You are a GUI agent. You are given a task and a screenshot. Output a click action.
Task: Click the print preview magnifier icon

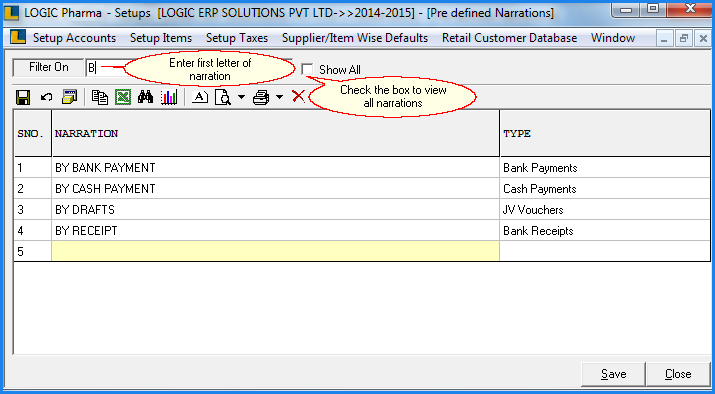[x=223, y=97]
